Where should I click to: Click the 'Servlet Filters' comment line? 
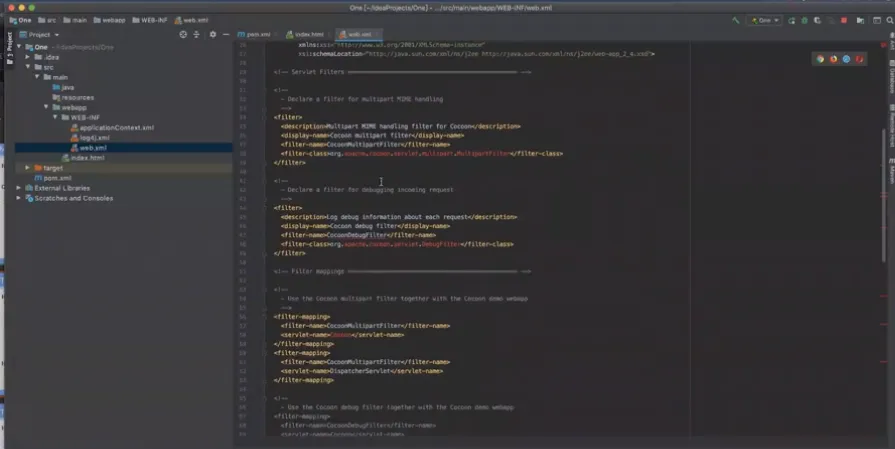tap(402, 72)
